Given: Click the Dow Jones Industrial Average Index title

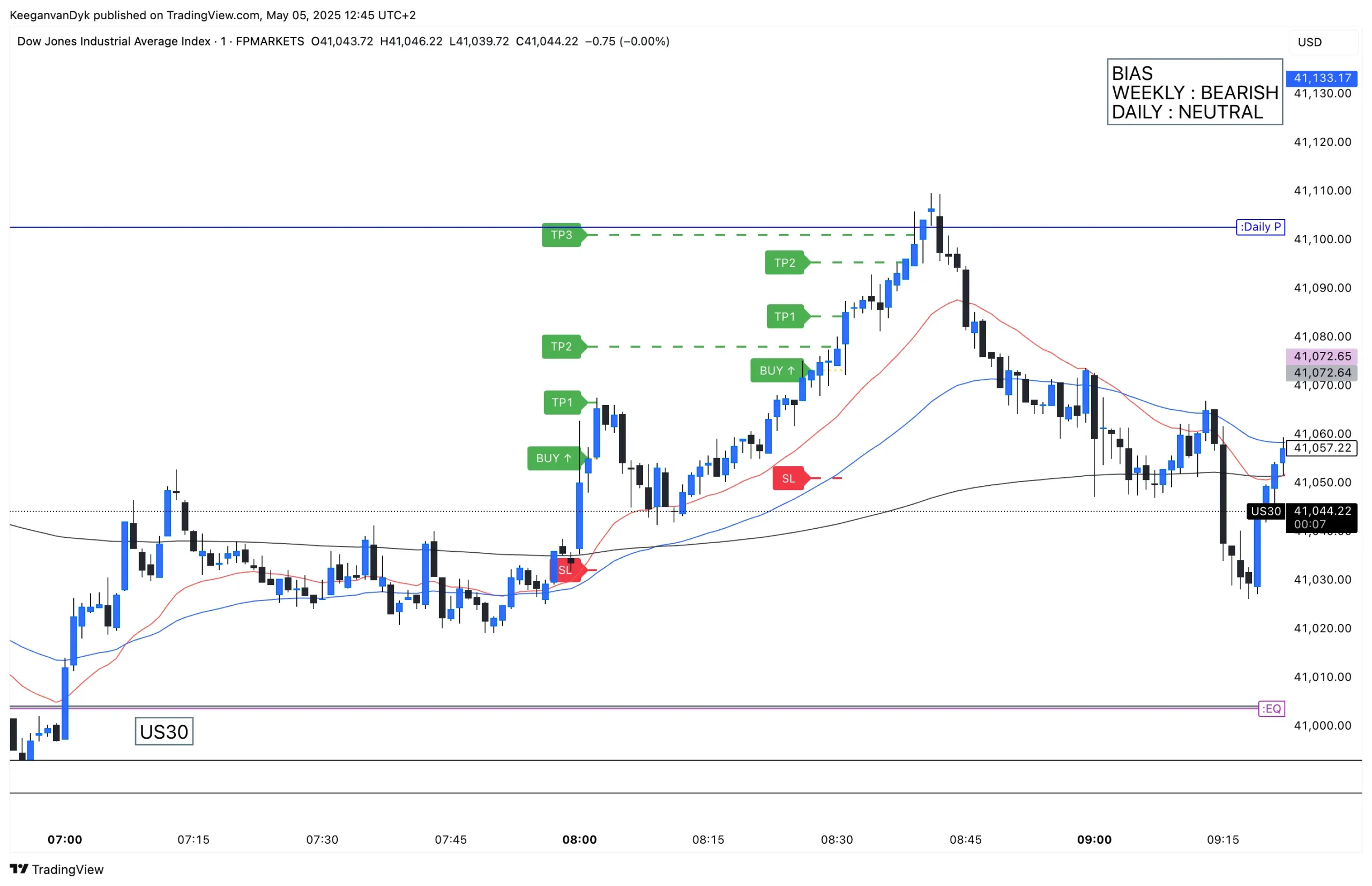Looking at the screenshot, I should (114, 41).
